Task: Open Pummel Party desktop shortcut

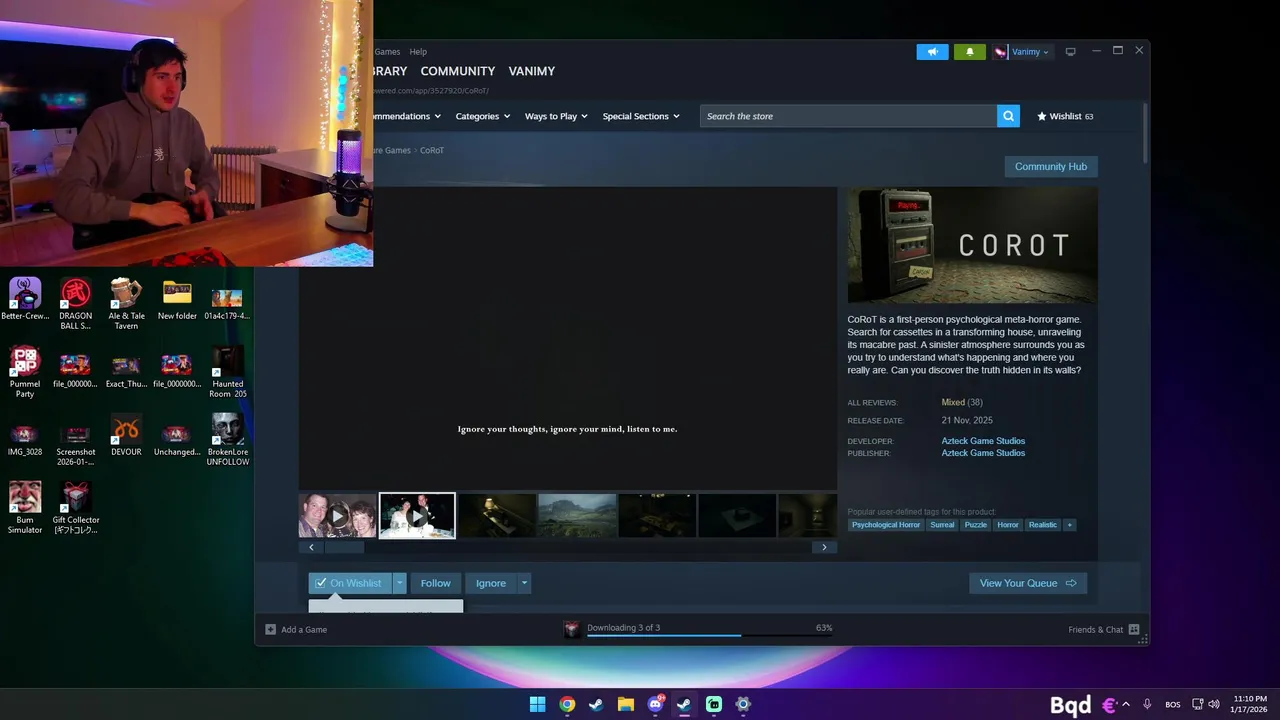Action: [x=25, y=372]
